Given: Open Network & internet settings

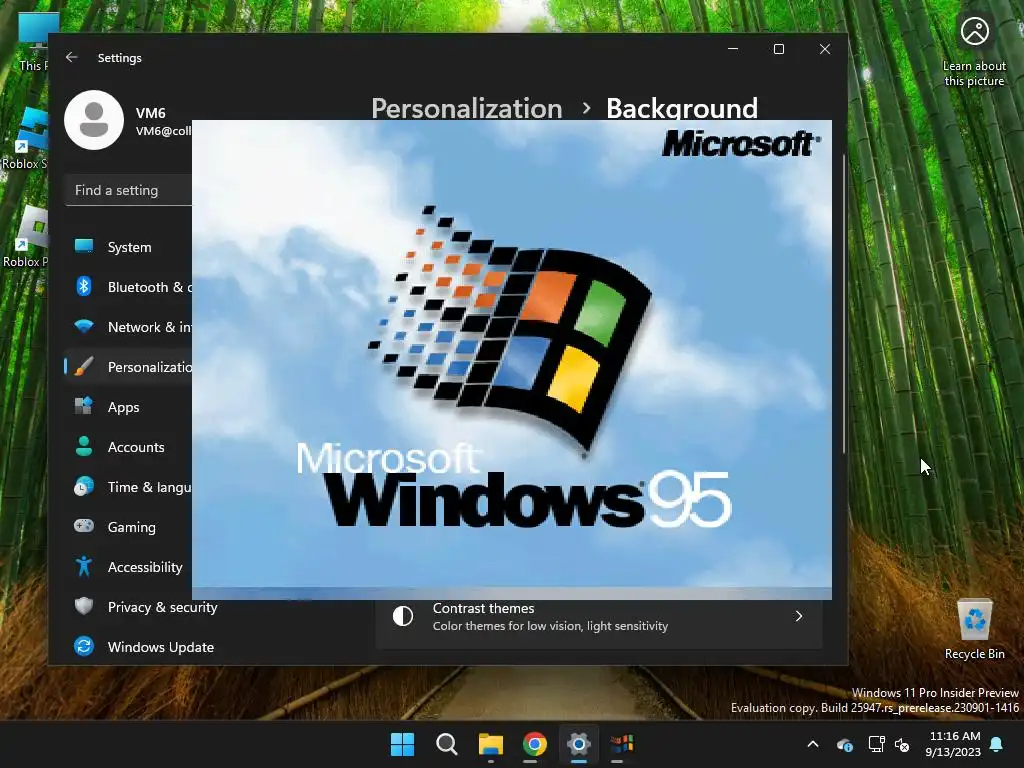Looking at the screenshot, I should 129,327.
